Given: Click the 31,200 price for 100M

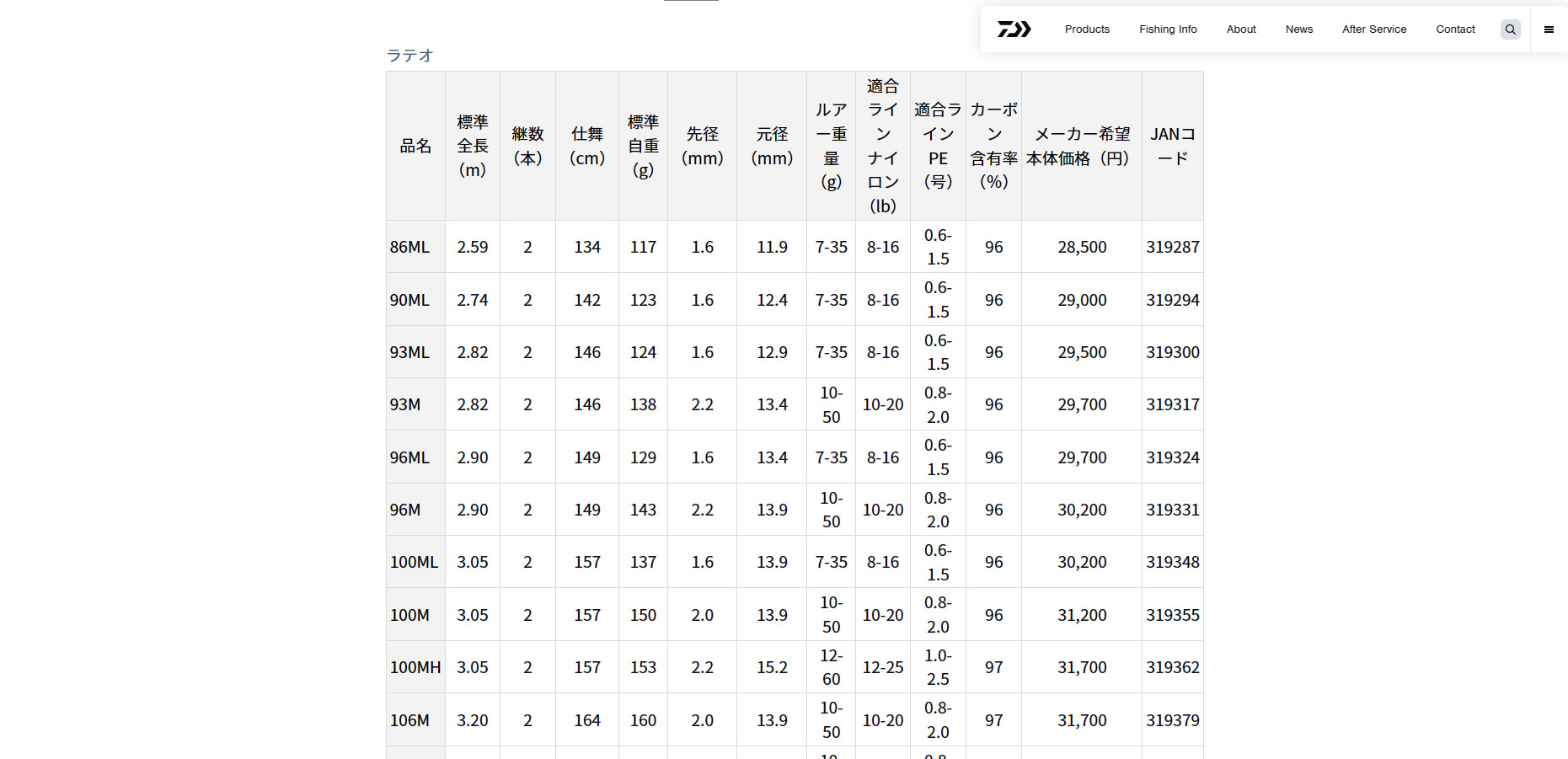Looking at the screenshot, I should point(1082,615).
